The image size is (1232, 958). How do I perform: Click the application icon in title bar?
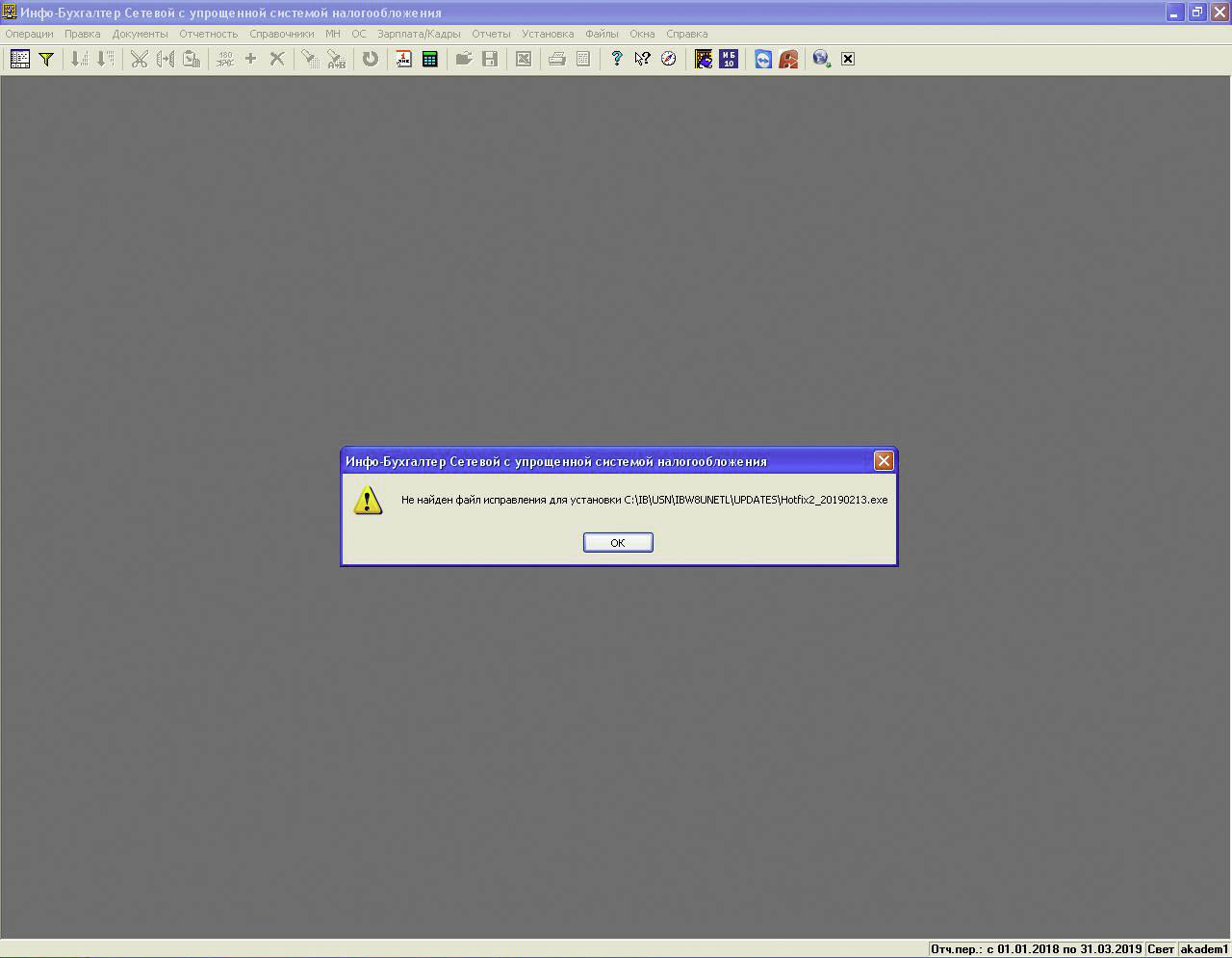pyautogui.click(x=10, y=13)
